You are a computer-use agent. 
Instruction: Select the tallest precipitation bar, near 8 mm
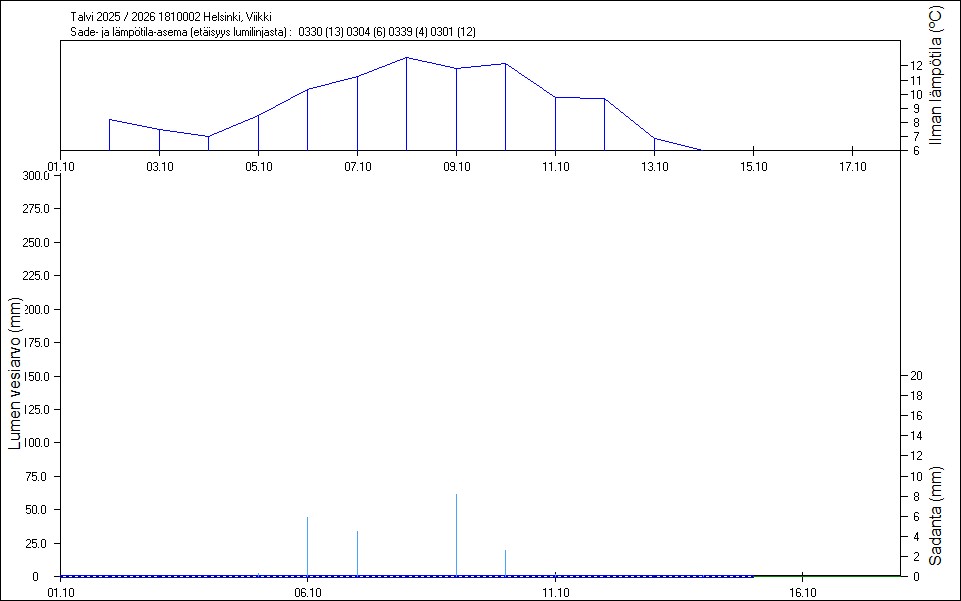456,535
